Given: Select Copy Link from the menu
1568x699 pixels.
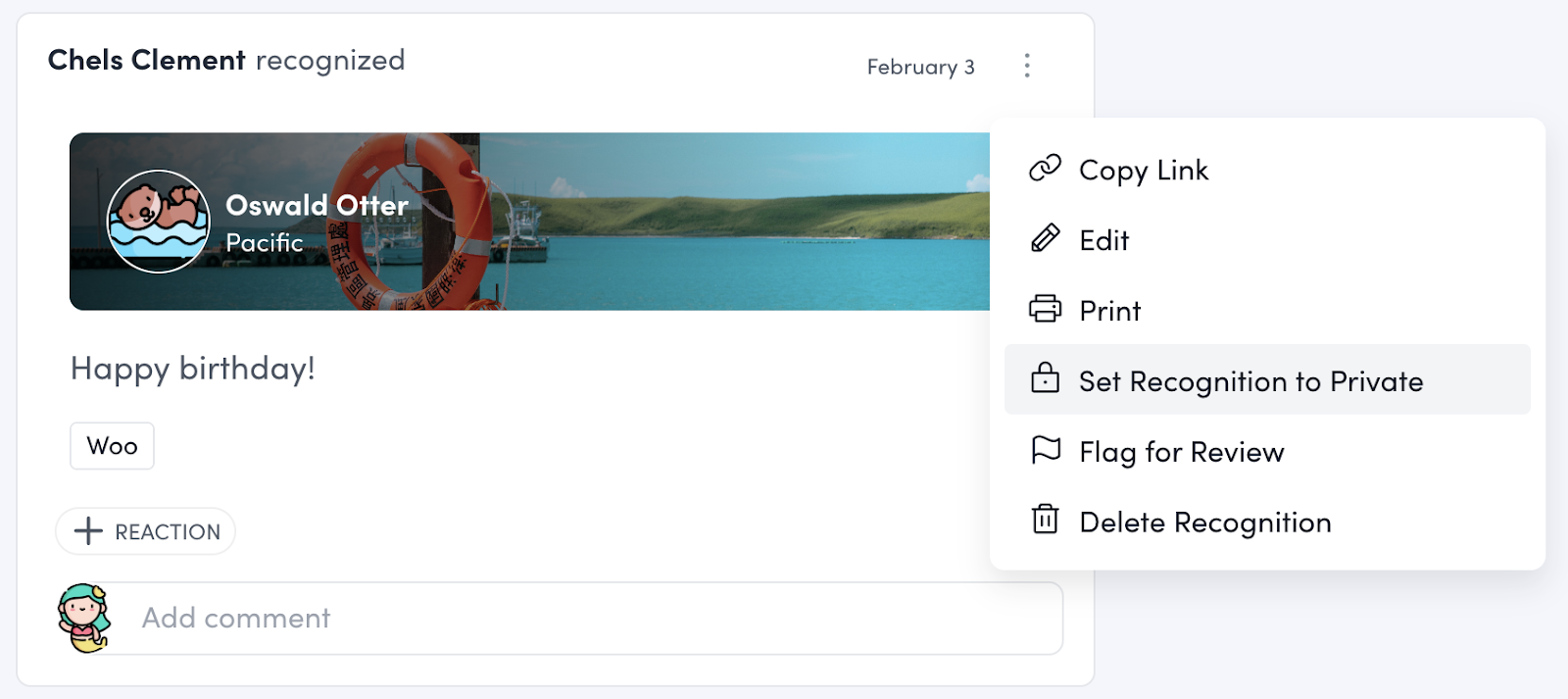Looking at the screenshot, I should 1144,171.
